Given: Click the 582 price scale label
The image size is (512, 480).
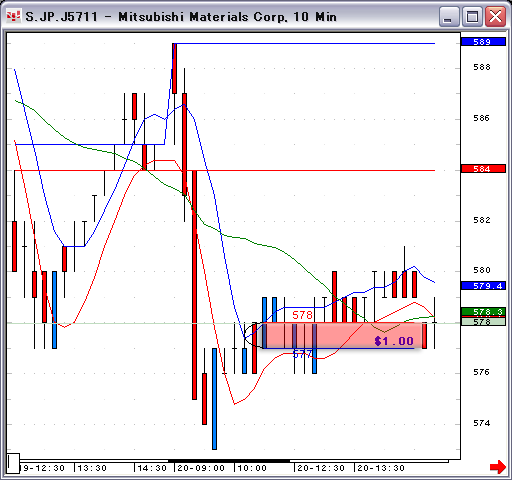Looking at the screenshot, I should (482, 220).
